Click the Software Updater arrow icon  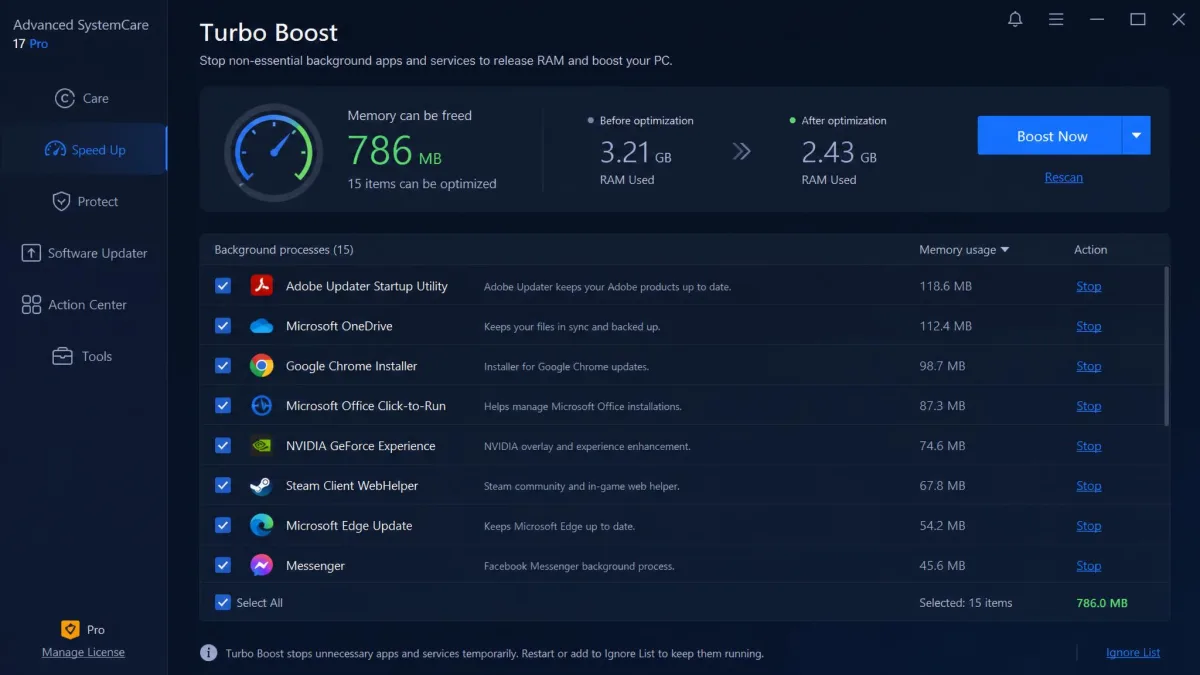point(31,253)
